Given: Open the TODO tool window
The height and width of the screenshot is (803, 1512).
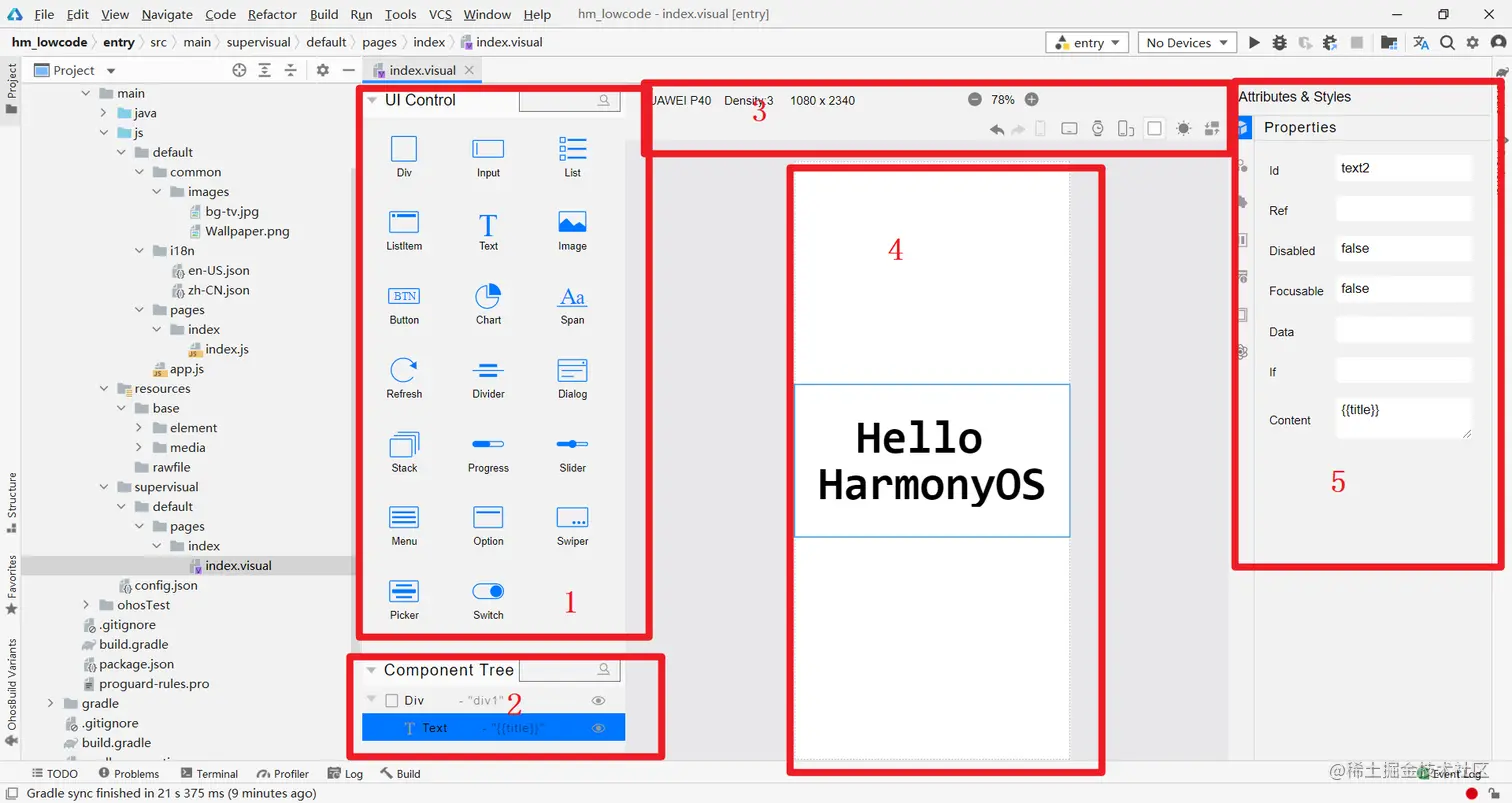Looking at the screenshot, I should click(54, 774).
